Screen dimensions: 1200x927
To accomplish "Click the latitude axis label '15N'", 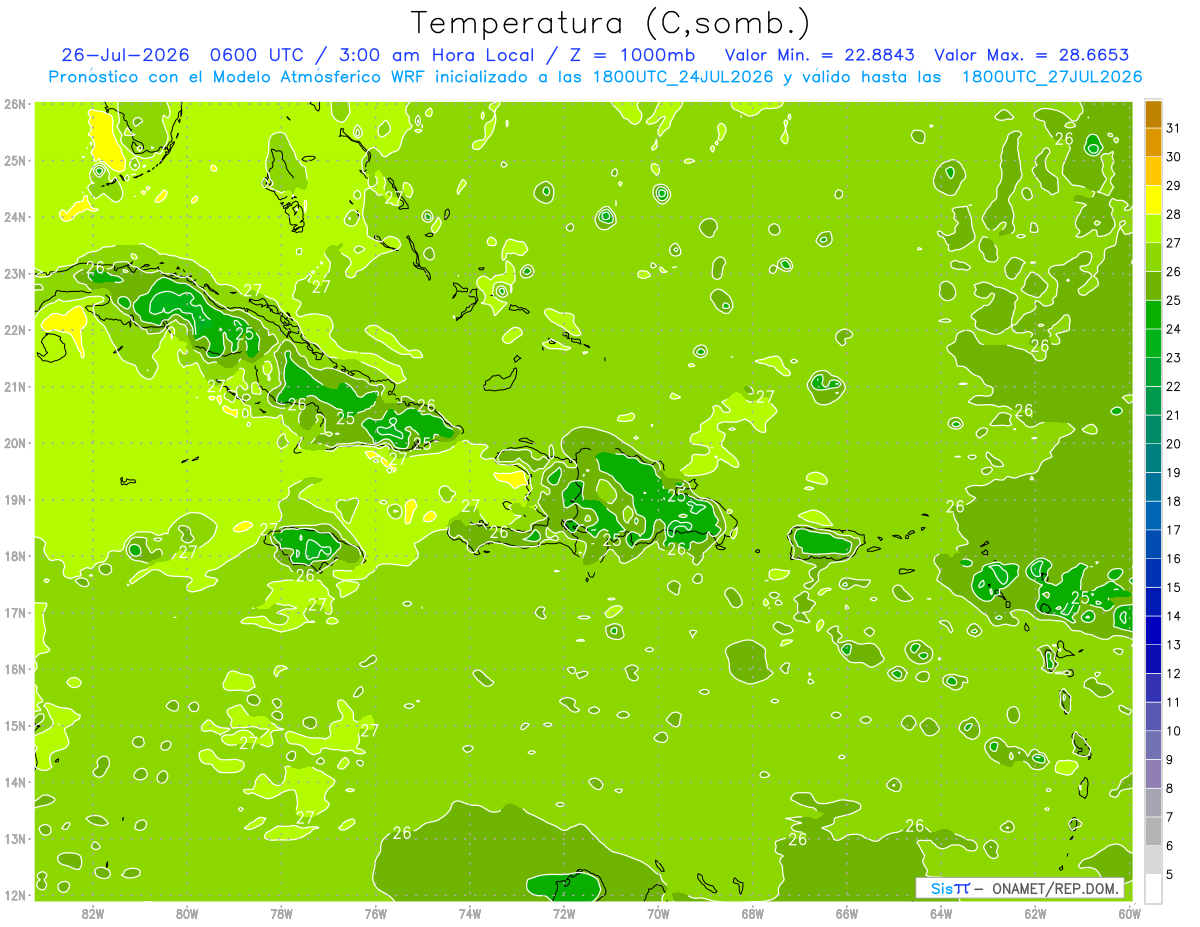I will [x=14, y=725].
